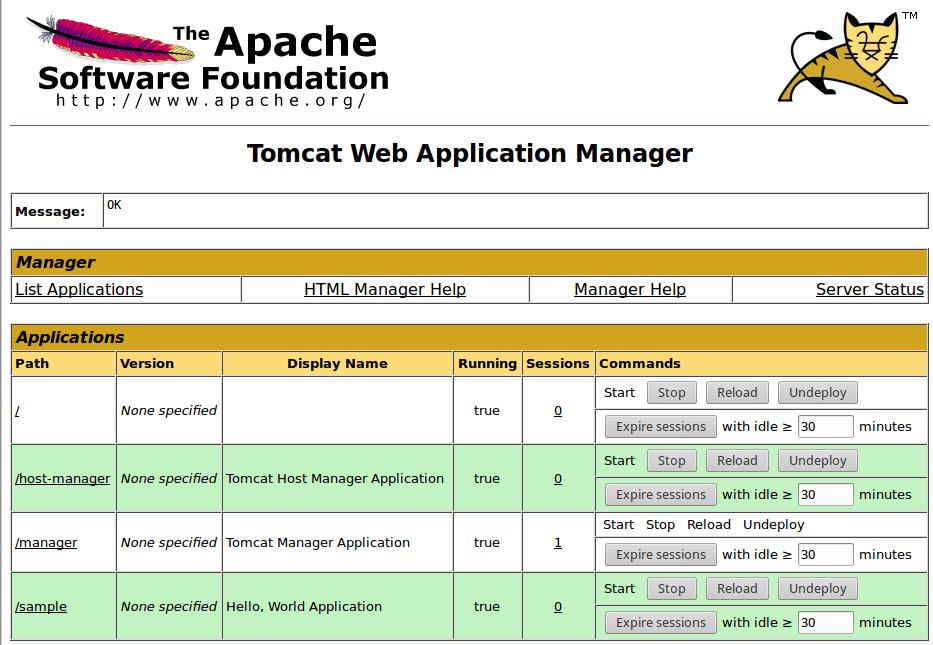Click the Tomcat cat mascot logo
The height and width of the screenshot is (645, 933).
click(849, 59)
